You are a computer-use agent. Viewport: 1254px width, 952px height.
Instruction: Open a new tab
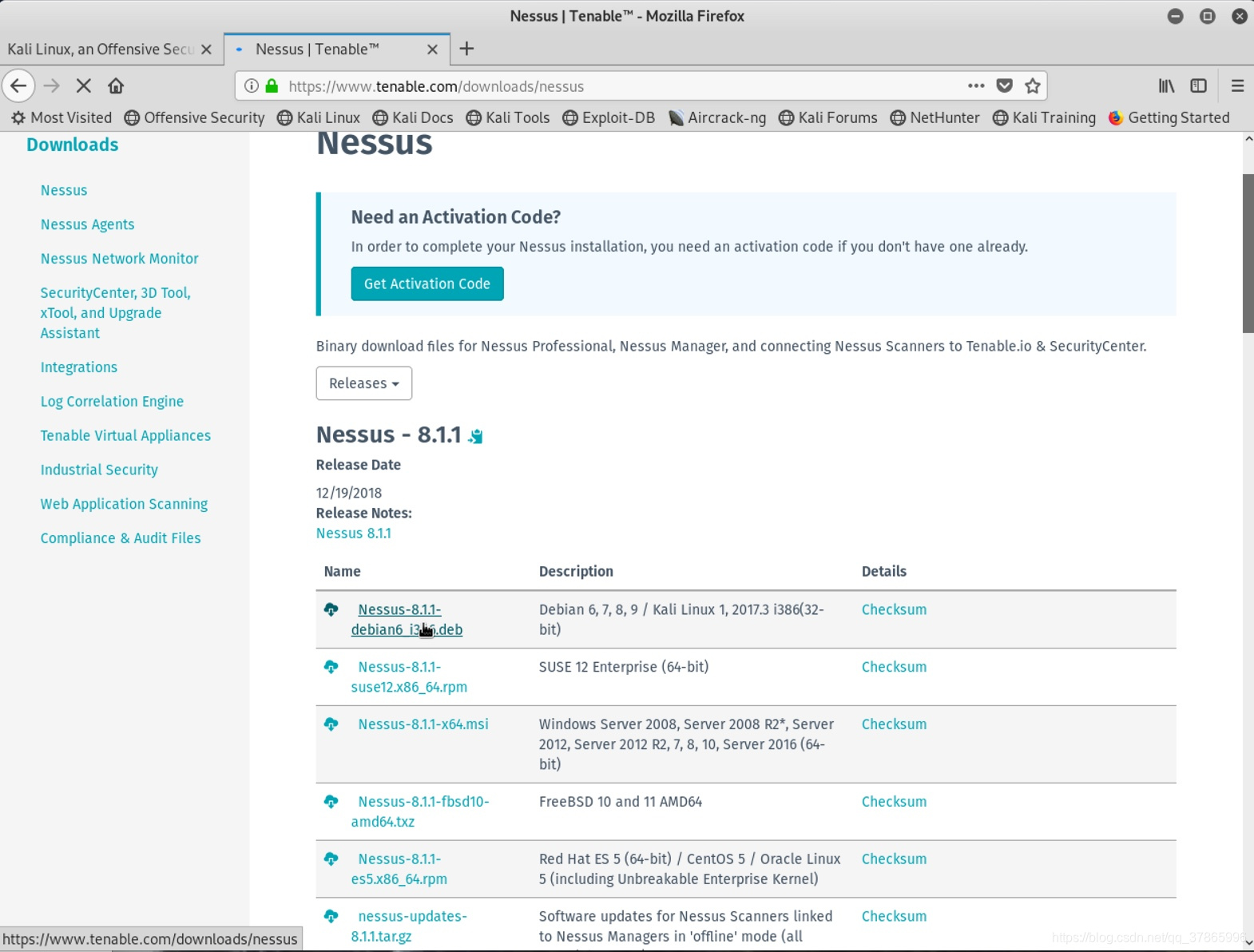point(467,49)
